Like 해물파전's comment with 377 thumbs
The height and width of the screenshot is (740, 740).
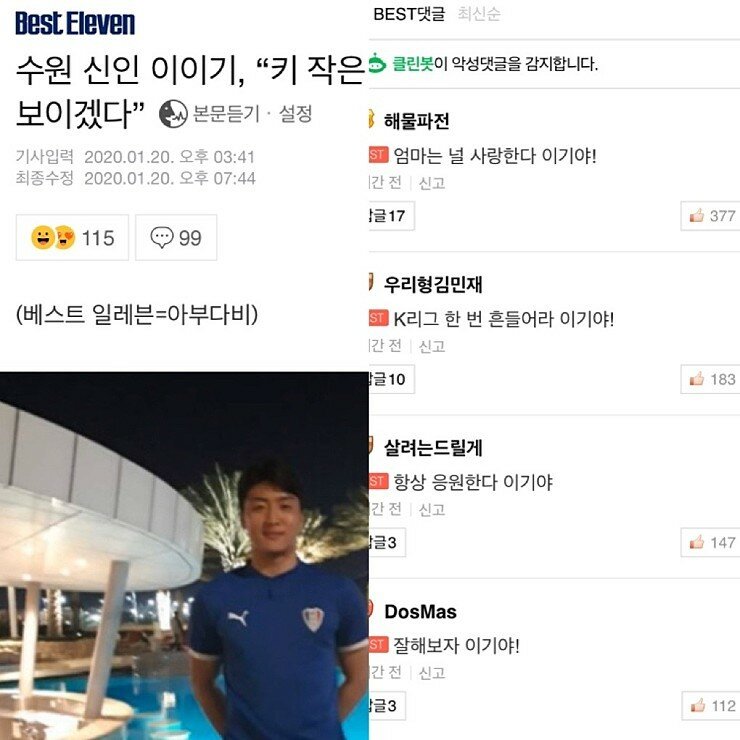tap(710, 216)
